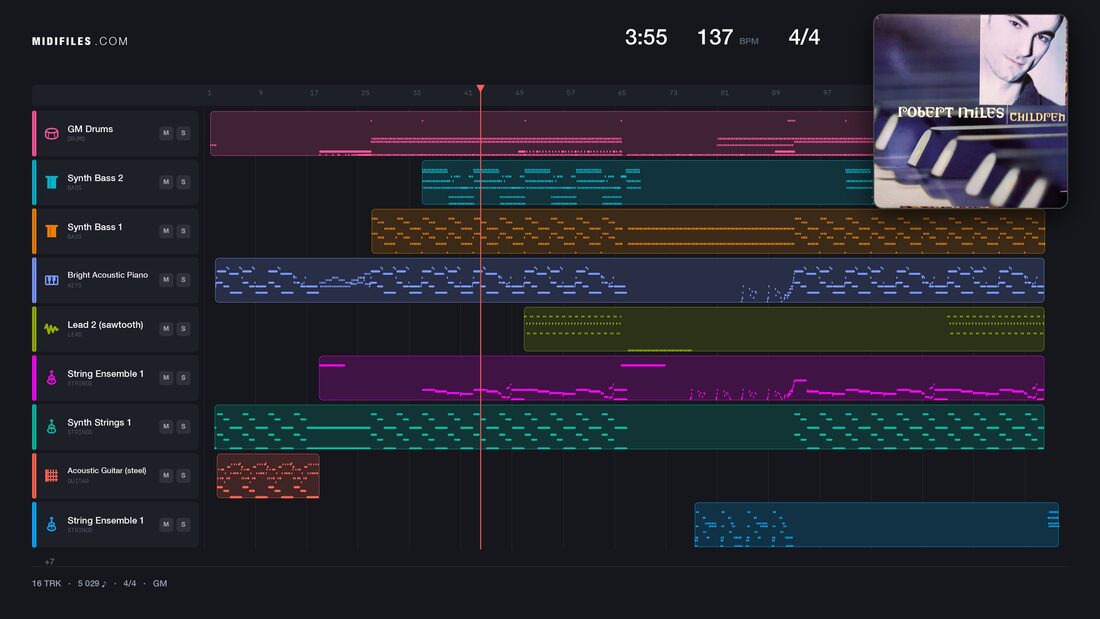
Task: Solo the GM Drums track
Action: click(x=183, y=133)
